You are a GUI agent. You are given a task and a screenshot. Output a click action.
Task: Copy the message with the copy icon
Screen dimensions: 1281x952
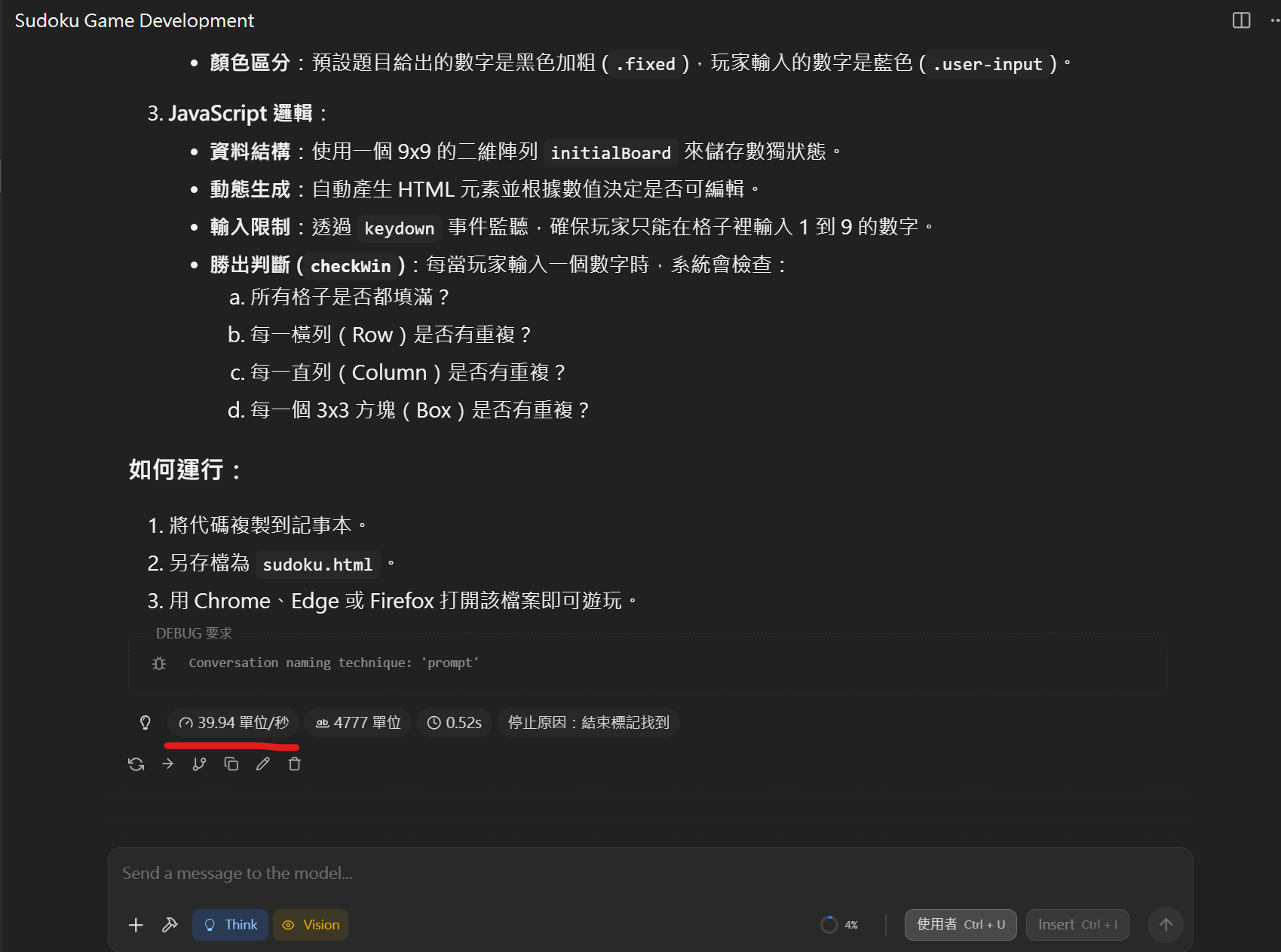[231, 764]
